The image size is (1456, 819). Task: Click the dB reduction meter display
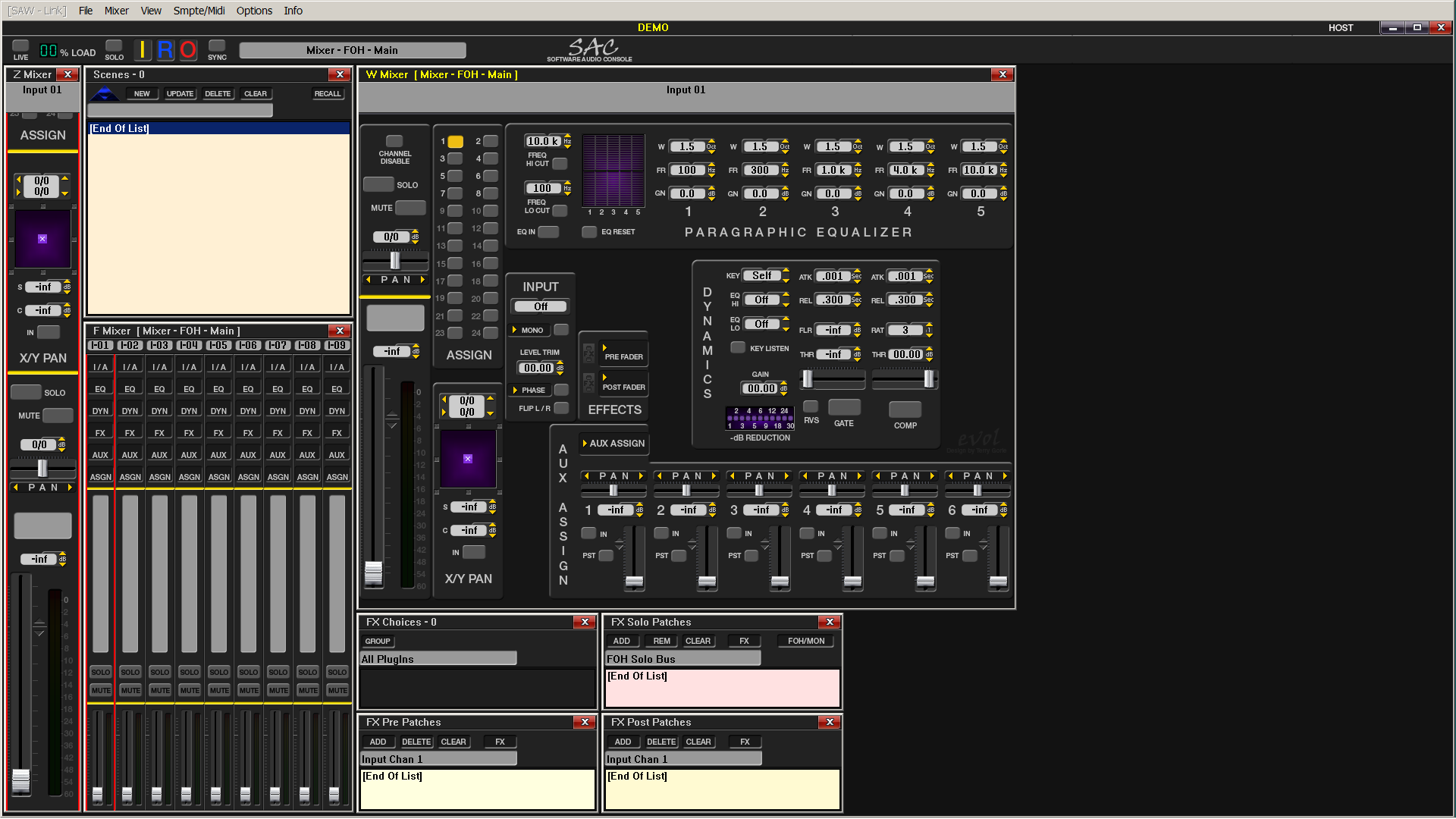tap(760, 418)
